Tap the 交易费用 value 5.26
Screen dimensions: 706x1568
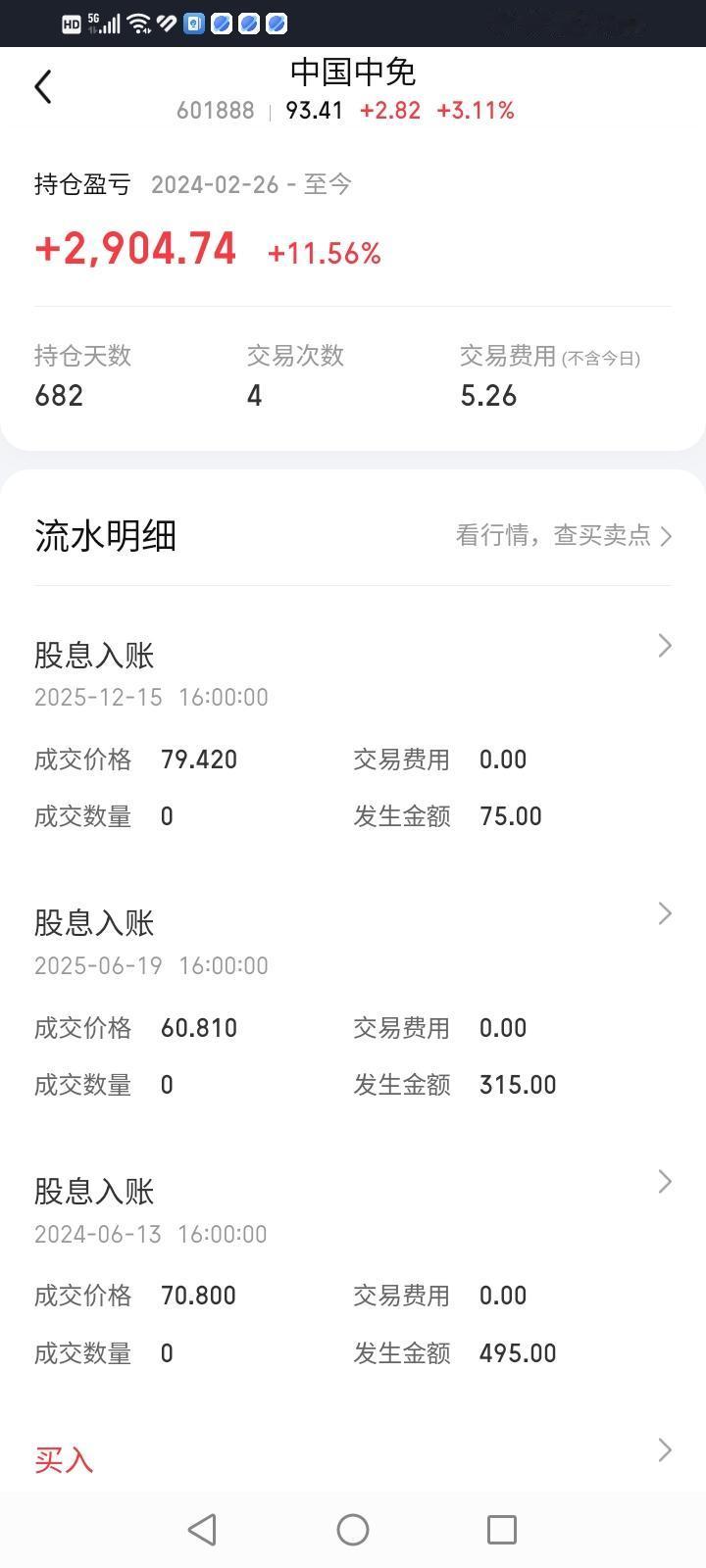click(x=488, y=396)
